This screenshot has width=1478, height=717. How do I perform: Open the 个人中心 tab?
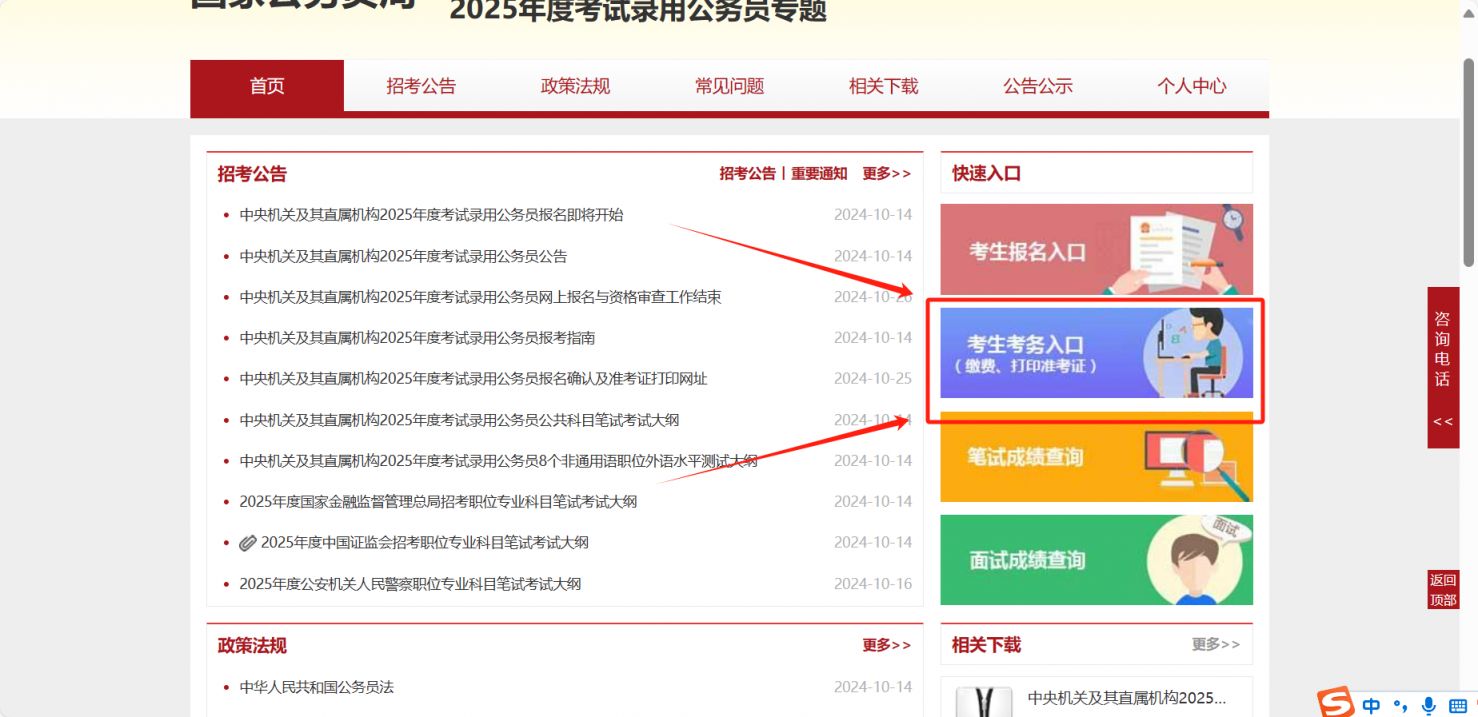coord(1190,86)
